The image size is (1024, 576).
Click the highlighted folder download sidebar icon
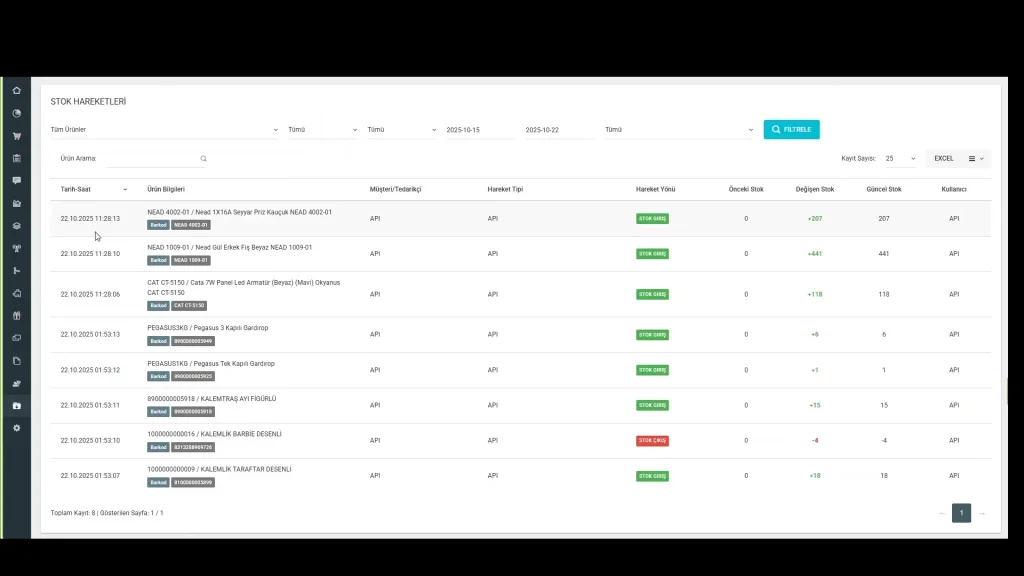(x=16, y=406)
